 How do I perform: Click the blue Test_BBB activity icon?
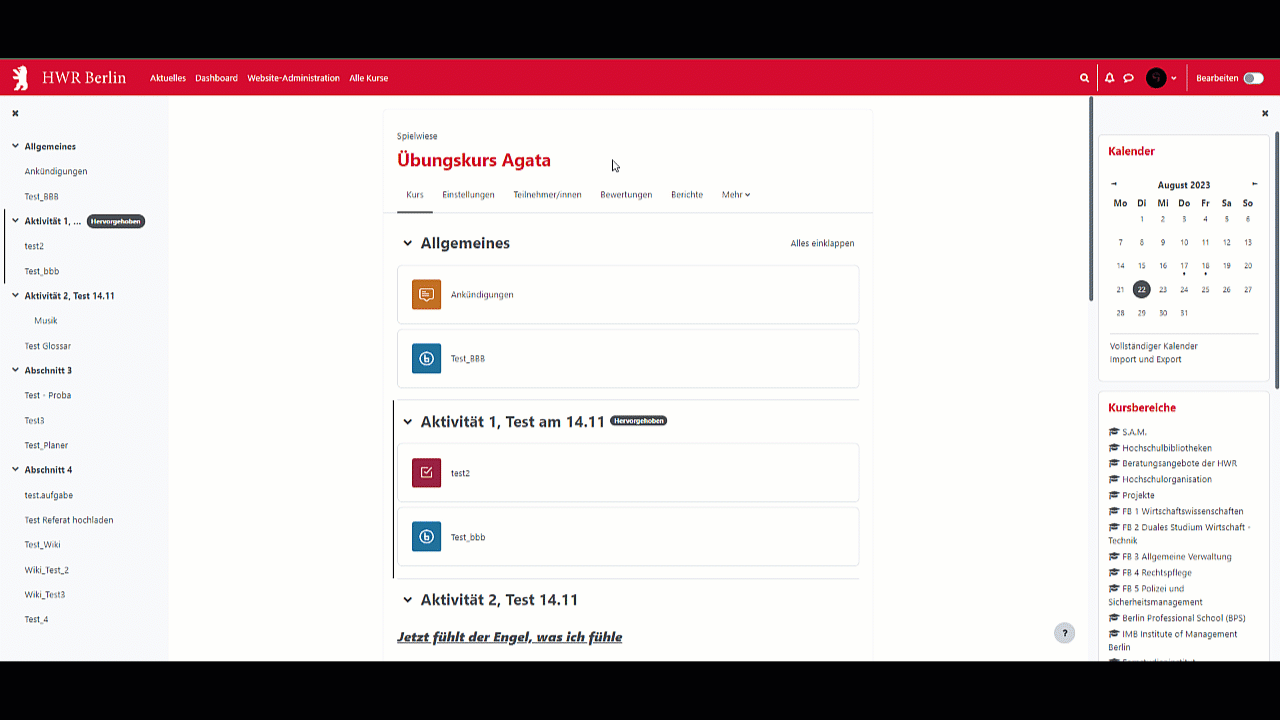click(426, 359)
